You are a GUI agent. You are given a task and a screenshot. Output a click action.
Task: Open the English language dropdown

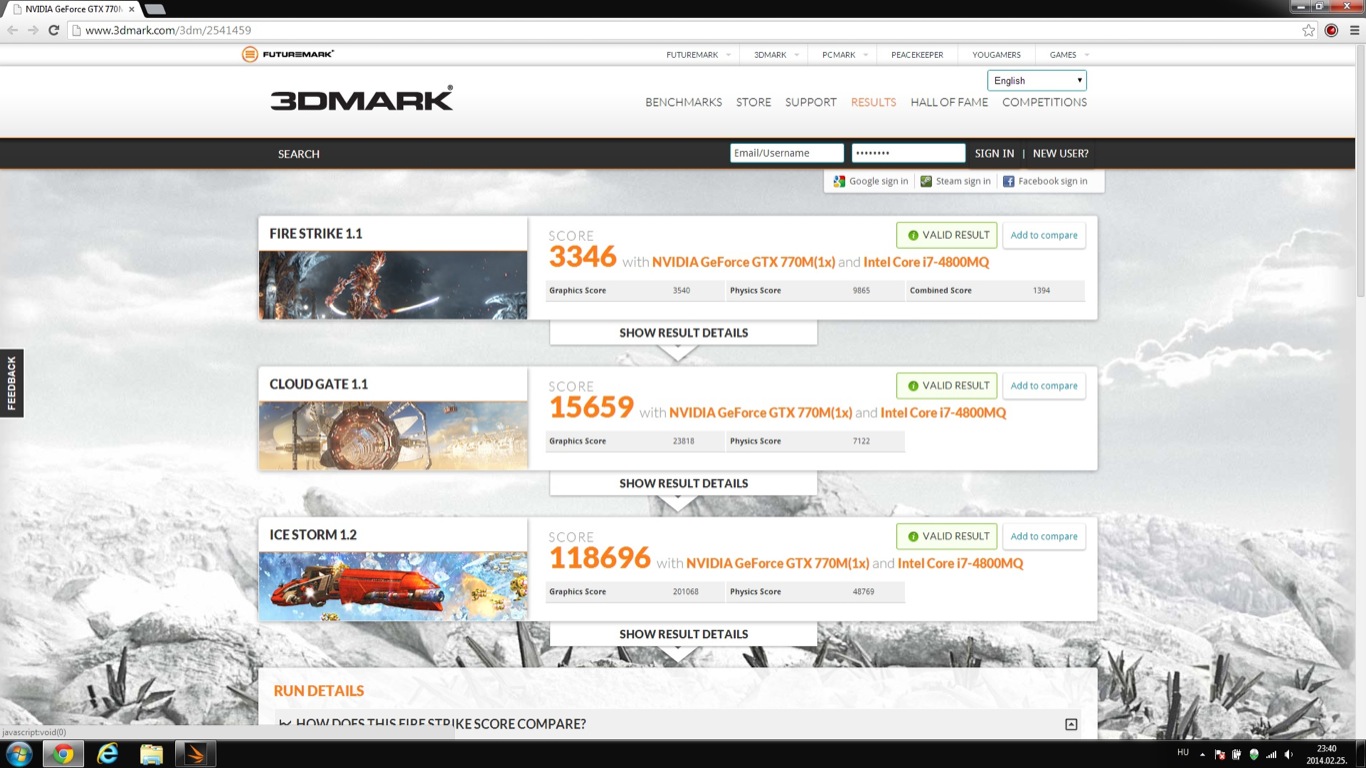coord(1037,81)
